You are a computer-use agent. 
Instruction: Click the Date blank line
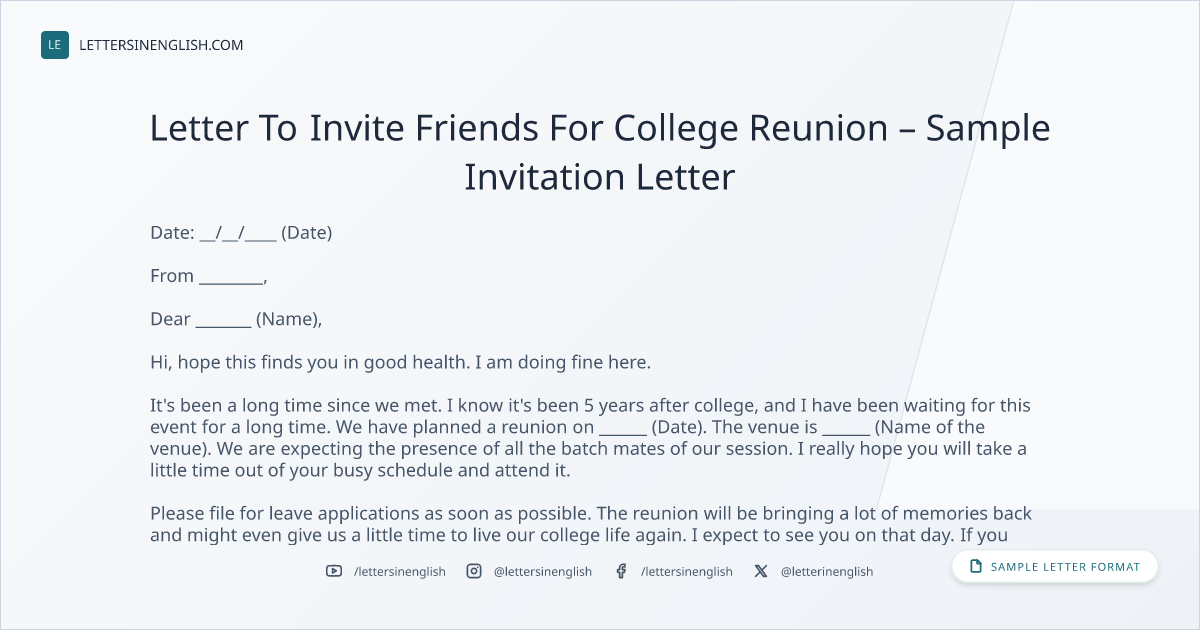point(238,233)
